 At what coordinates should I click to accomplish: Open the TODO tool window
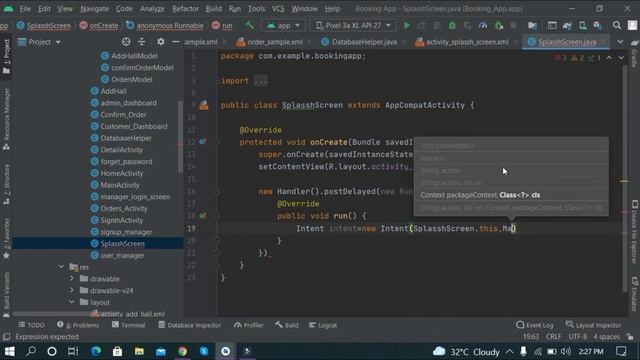[x=31, y=325]
